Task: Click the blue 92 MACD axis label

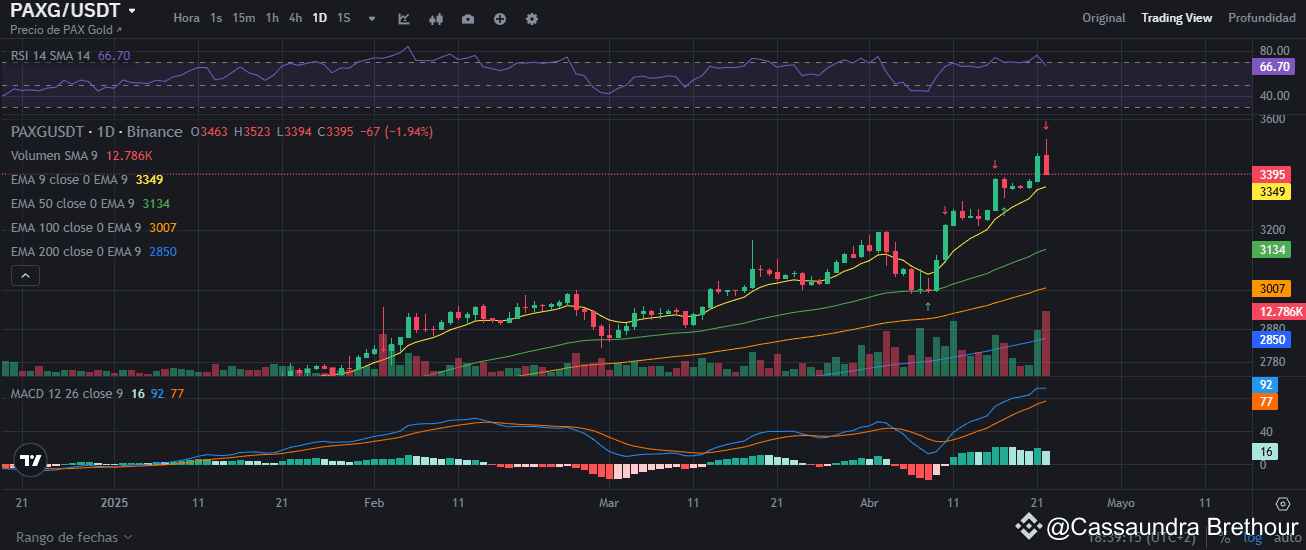Action: pos(1265,384)
